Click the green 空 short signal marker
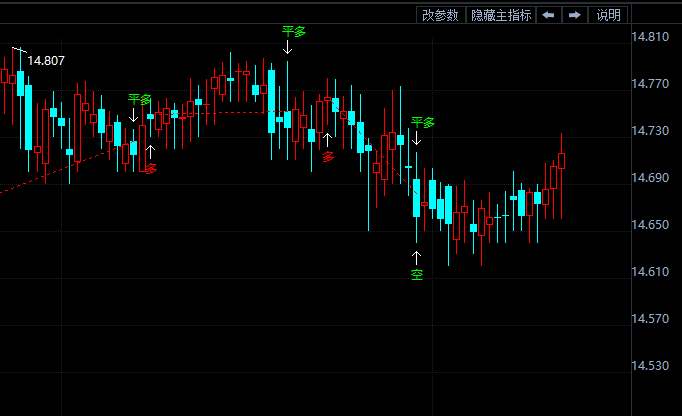This screenshot has width=682, height=416. tap(417, 275)
